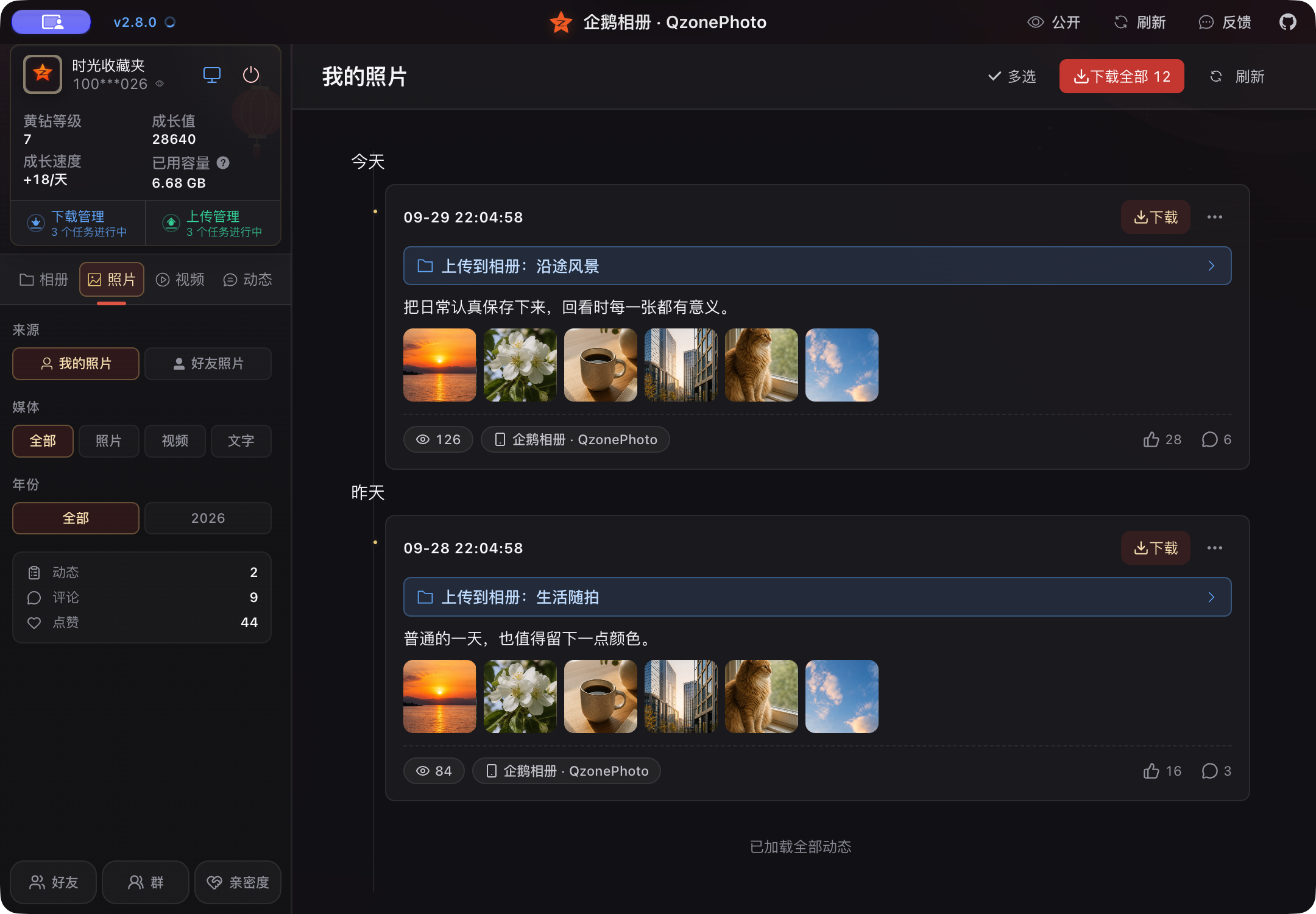Filter media by 视频
Viewport: 1316px width, 914px height.
coord(175,441)
